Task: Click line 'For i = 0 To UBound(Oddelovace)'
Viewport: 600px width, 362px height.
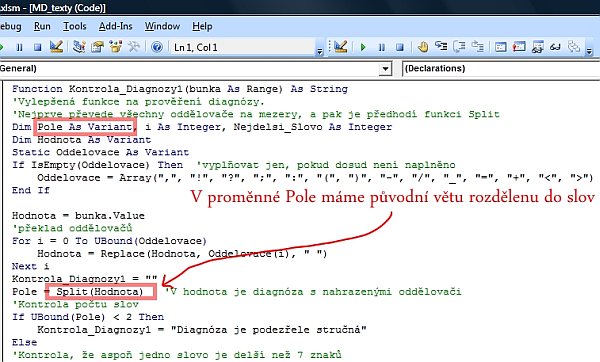Action: 109,241
